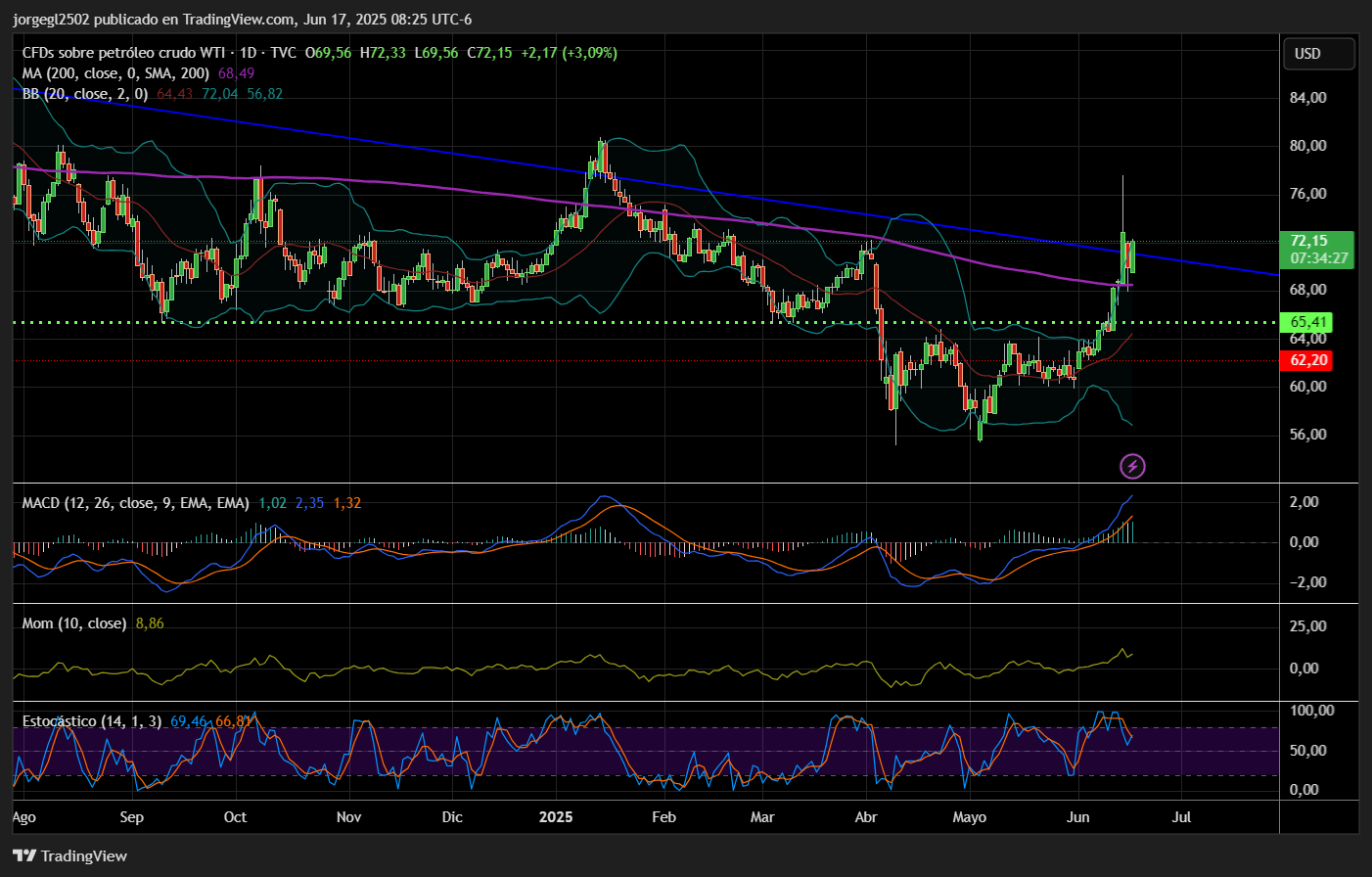Click the Feb label on time axis

coord(663,817)
